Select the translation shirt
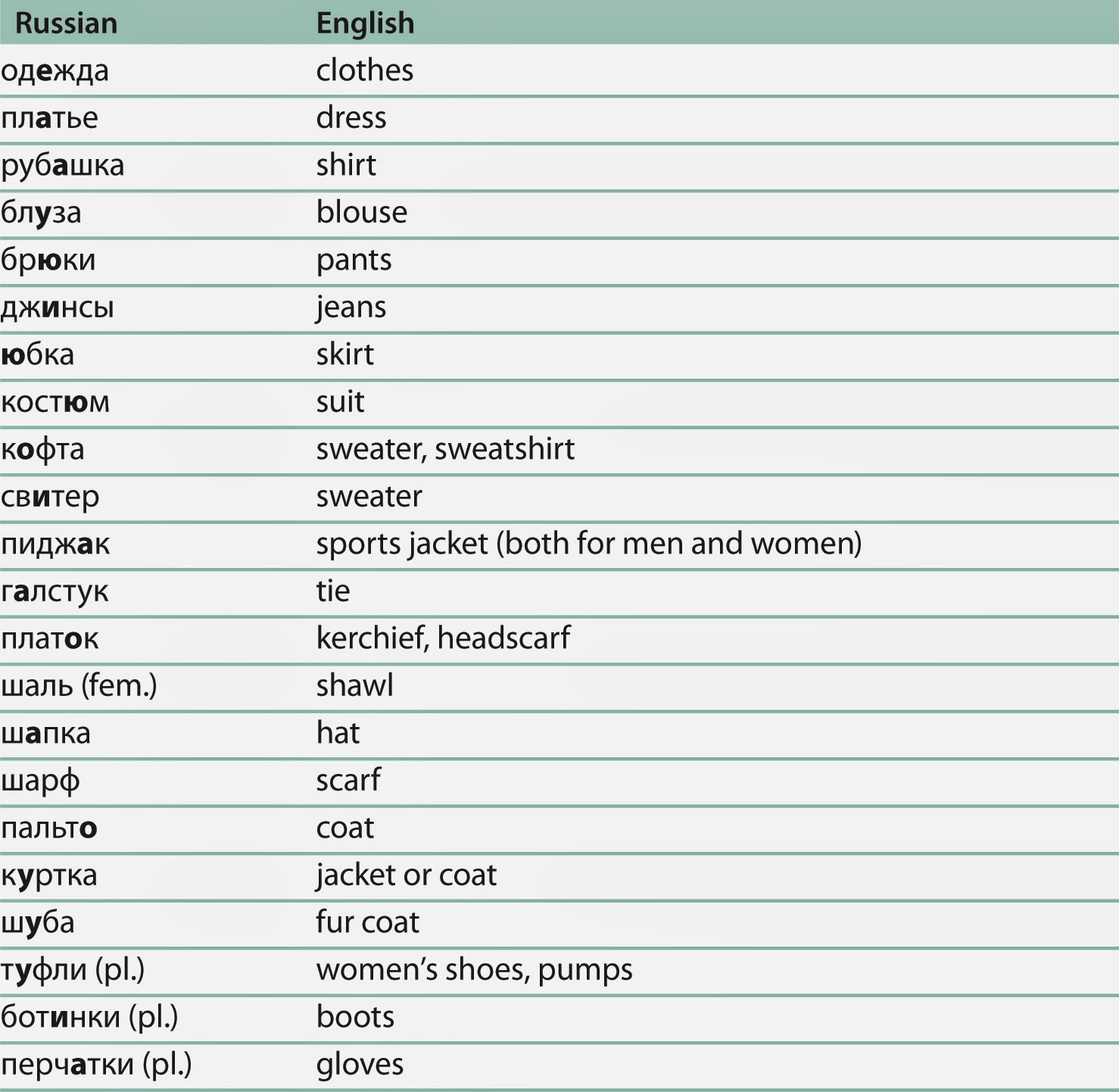 click(x=346, y=164)
